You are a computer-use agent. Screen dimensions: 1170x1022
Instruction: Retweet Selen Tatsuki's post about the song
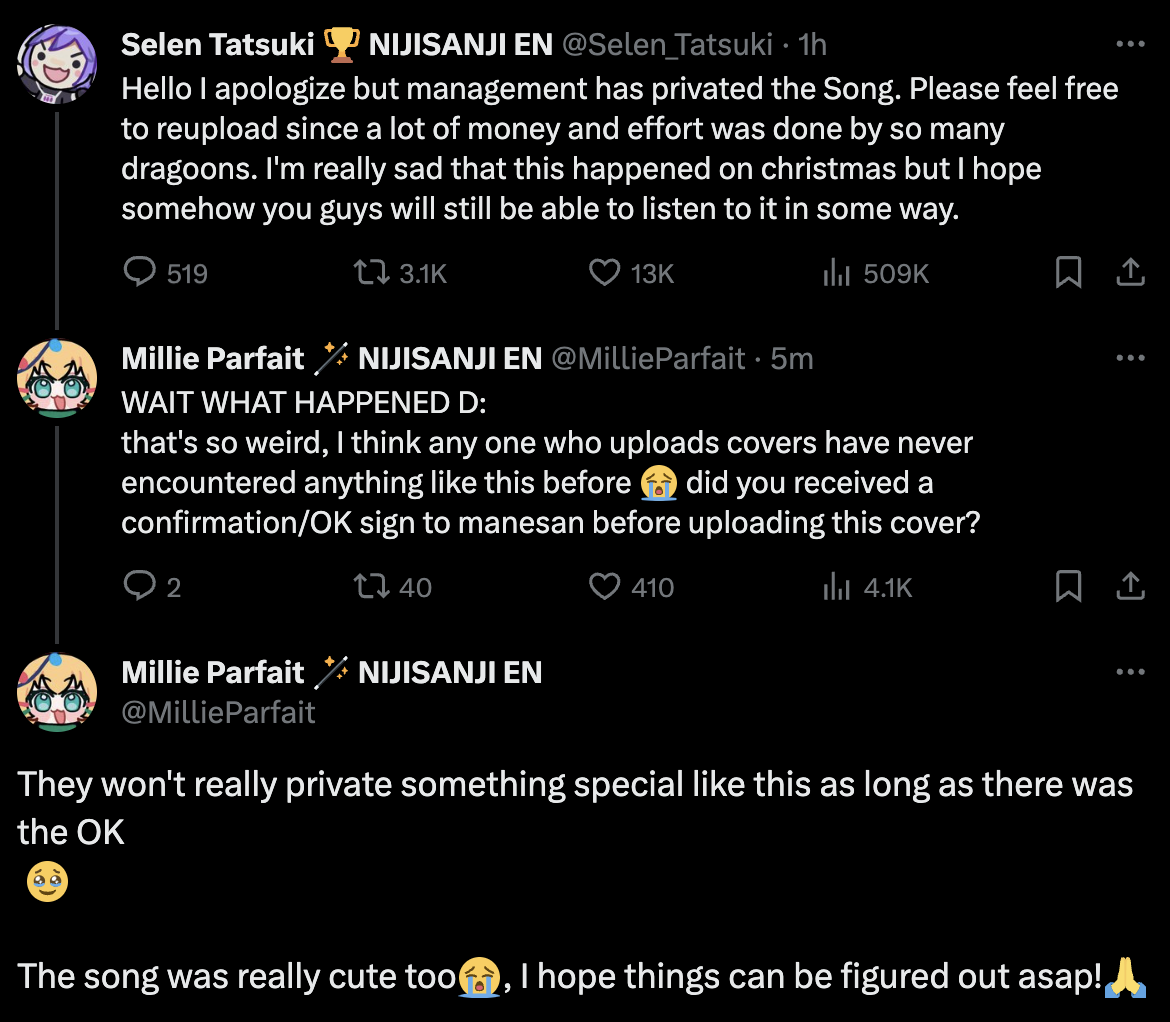pyautogui.click(x=372, y=272)
